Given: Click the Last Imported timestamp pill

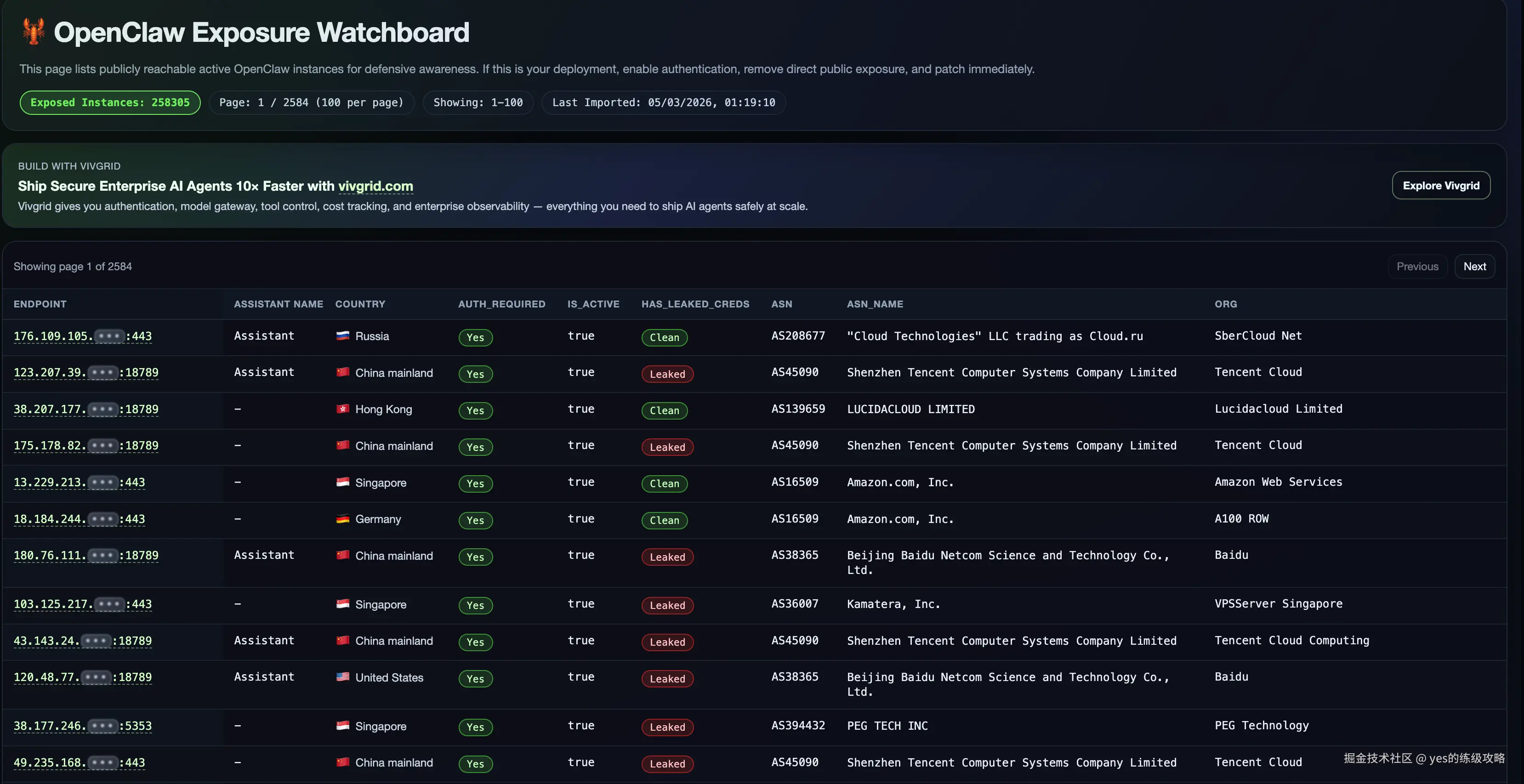Looking at the screenshot, I should 663,102.
